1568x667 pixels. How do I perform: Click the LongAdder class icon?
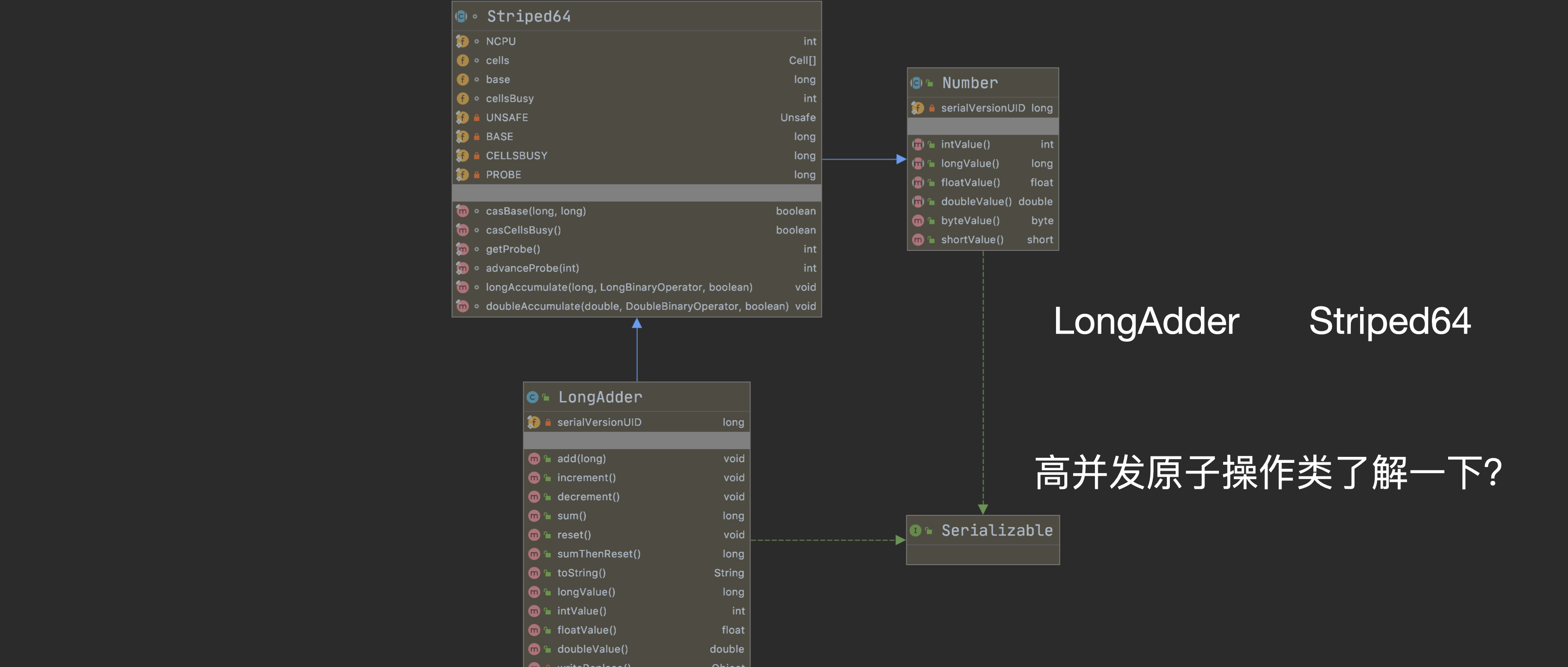click(532, 397)
